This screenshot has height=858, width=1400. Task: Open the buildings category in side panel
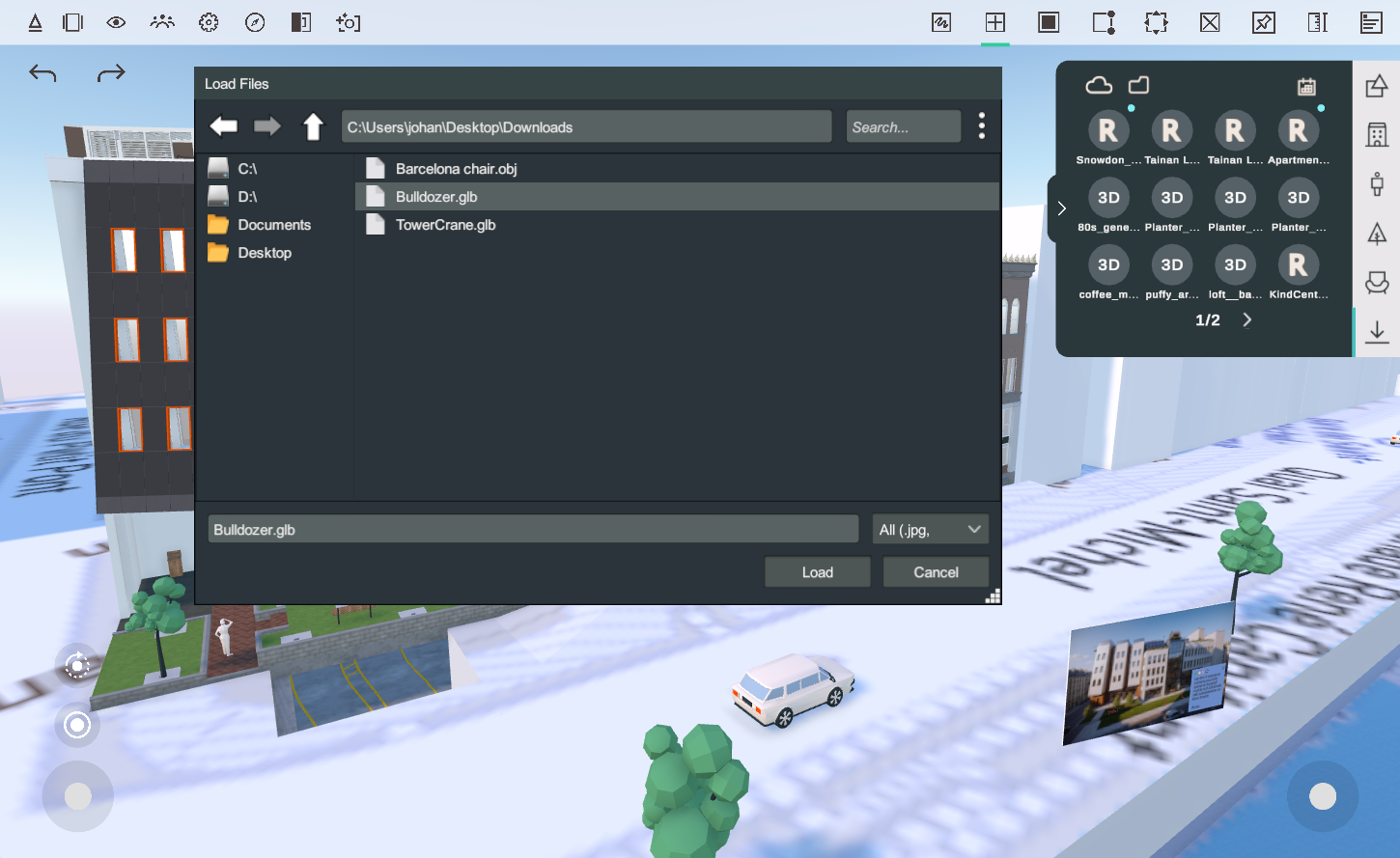pos(1377,134)
